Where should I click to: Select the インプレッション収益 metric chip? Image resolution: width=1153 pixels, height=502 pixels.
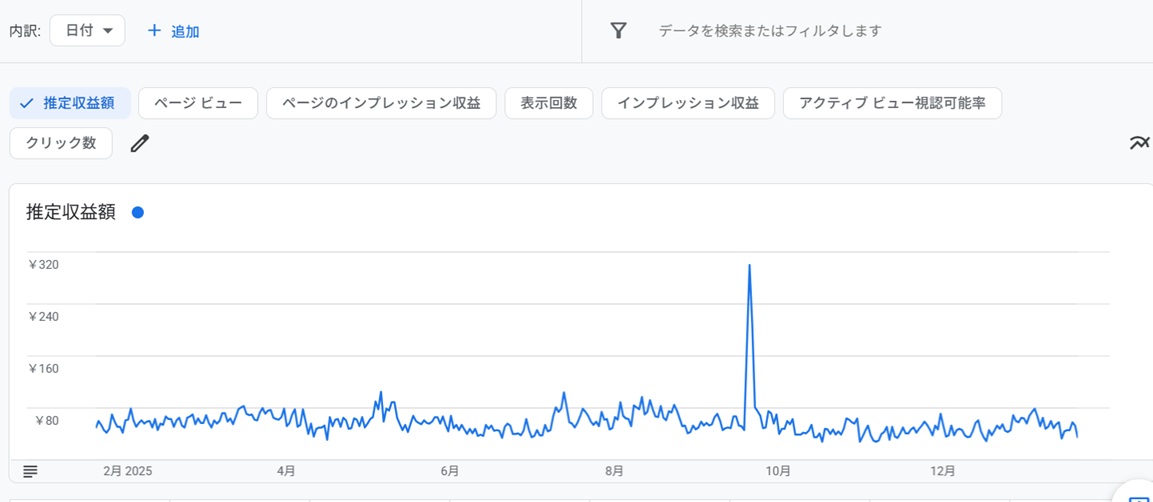coord(688,103)
